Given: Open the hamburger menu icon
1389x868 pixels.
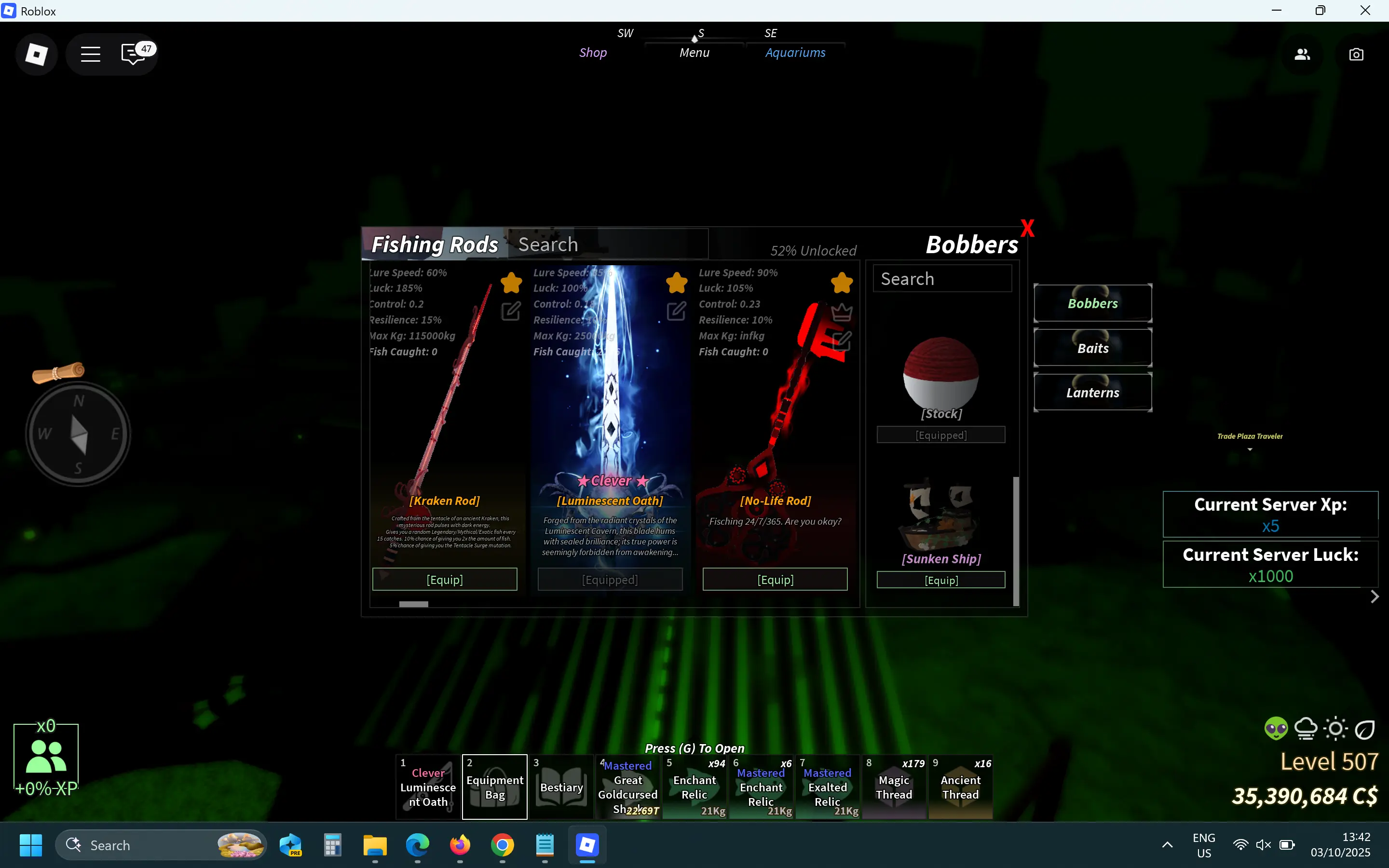Looking at the screenshot, I should pyautogui.click(x=90, y=54).
